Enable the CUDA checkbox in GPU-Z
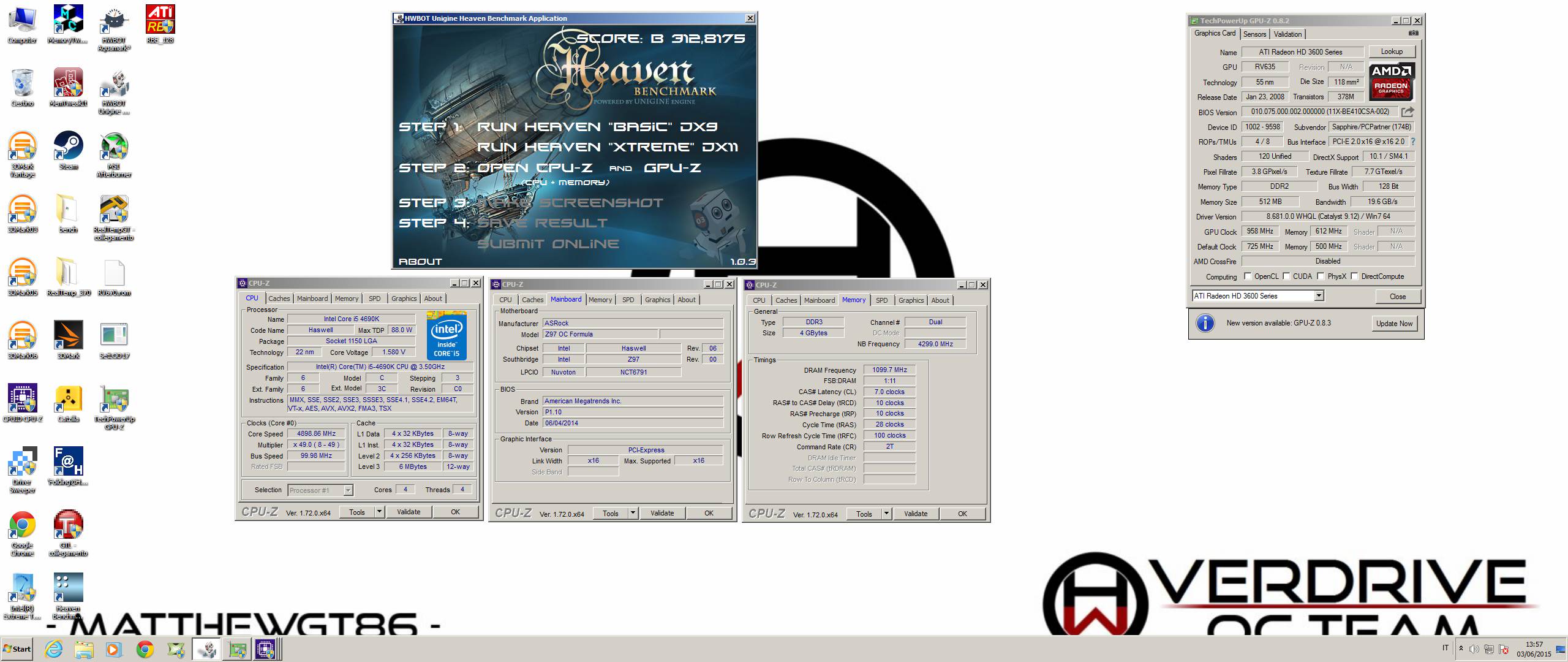 [1286, 276]
